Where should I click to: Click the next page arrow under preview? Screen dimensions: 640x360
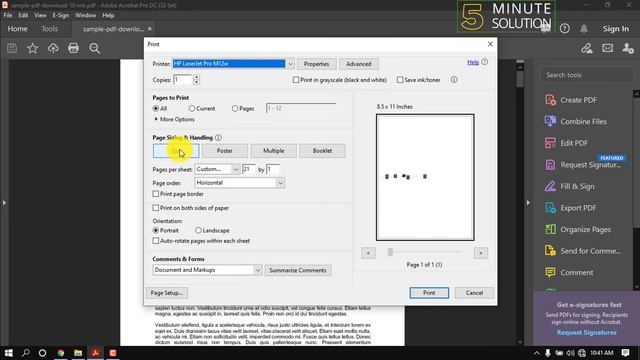[481, 253]
